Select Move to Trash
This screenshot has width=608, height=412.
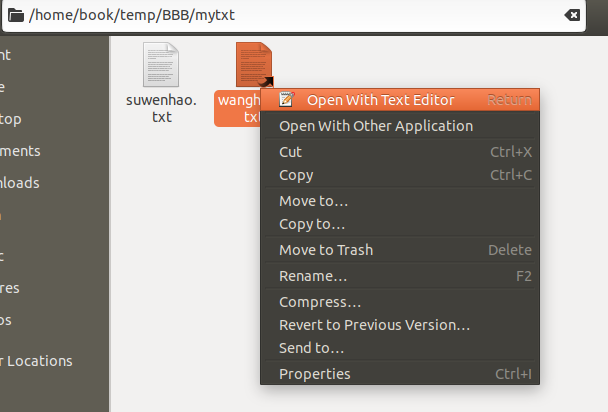click(400, 250)
